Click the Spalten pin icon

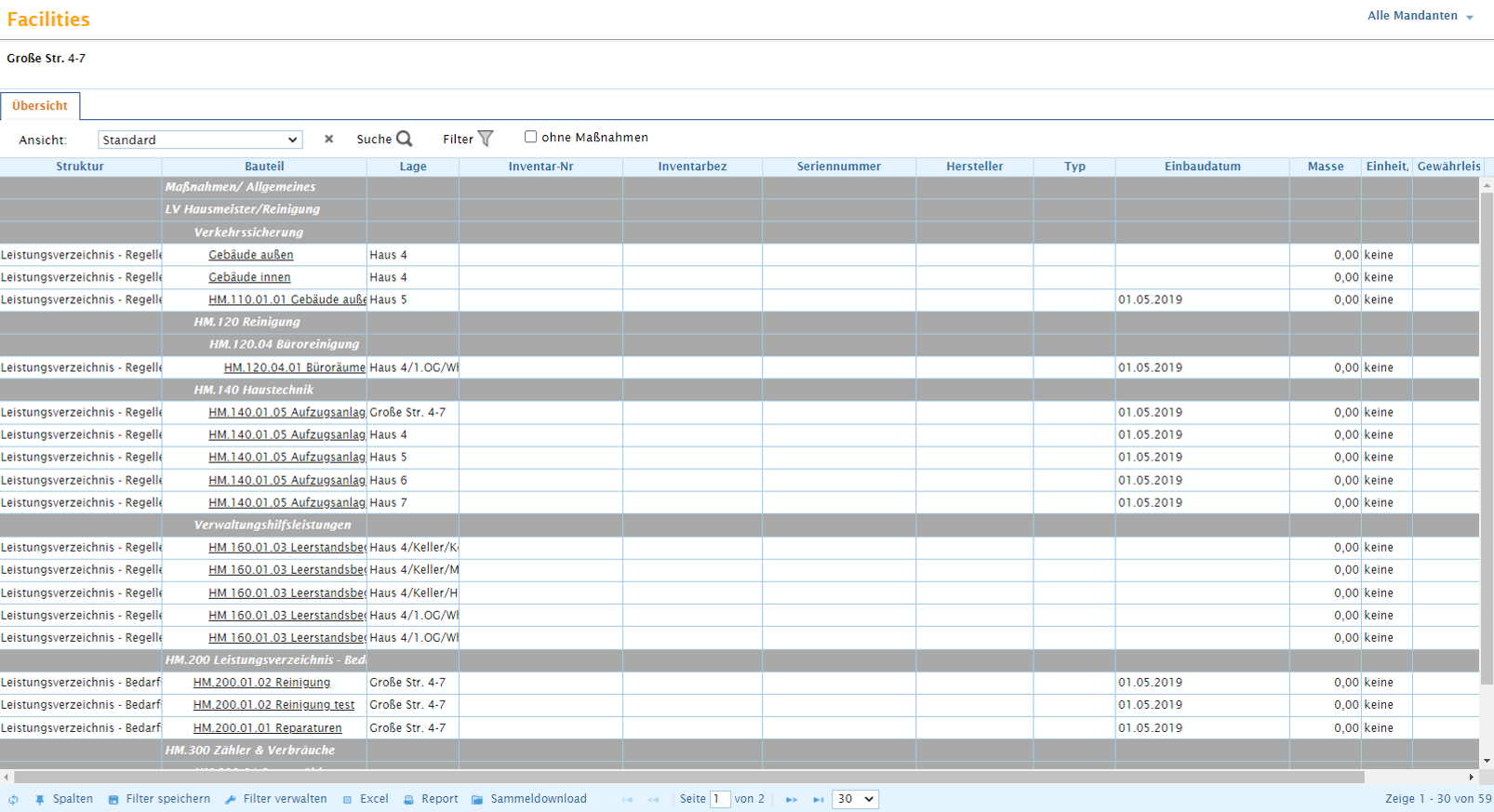[40, 800]
